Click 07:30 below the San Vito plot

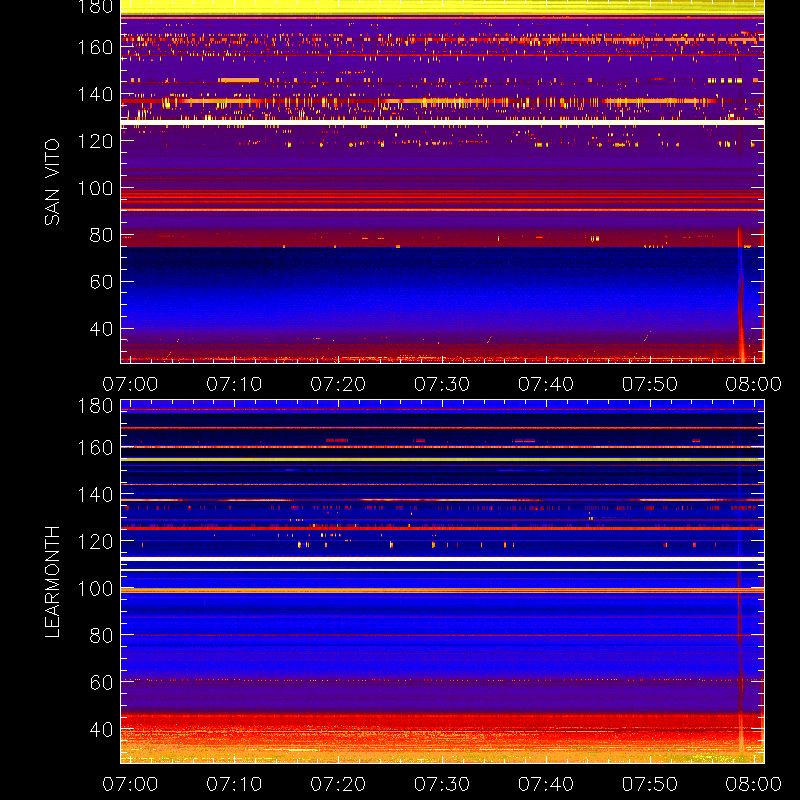(x=442, y=384)
